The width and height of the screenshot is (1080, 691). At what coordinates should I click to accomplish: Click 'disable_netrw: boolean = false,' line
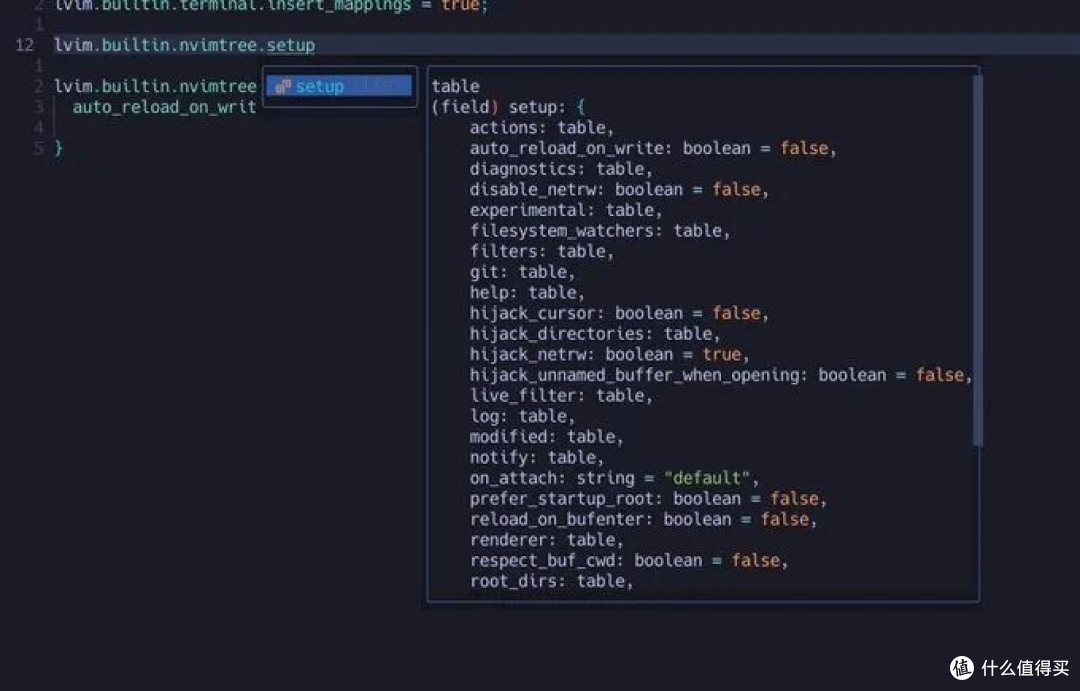pyautogui.click(x=619, y=189)
